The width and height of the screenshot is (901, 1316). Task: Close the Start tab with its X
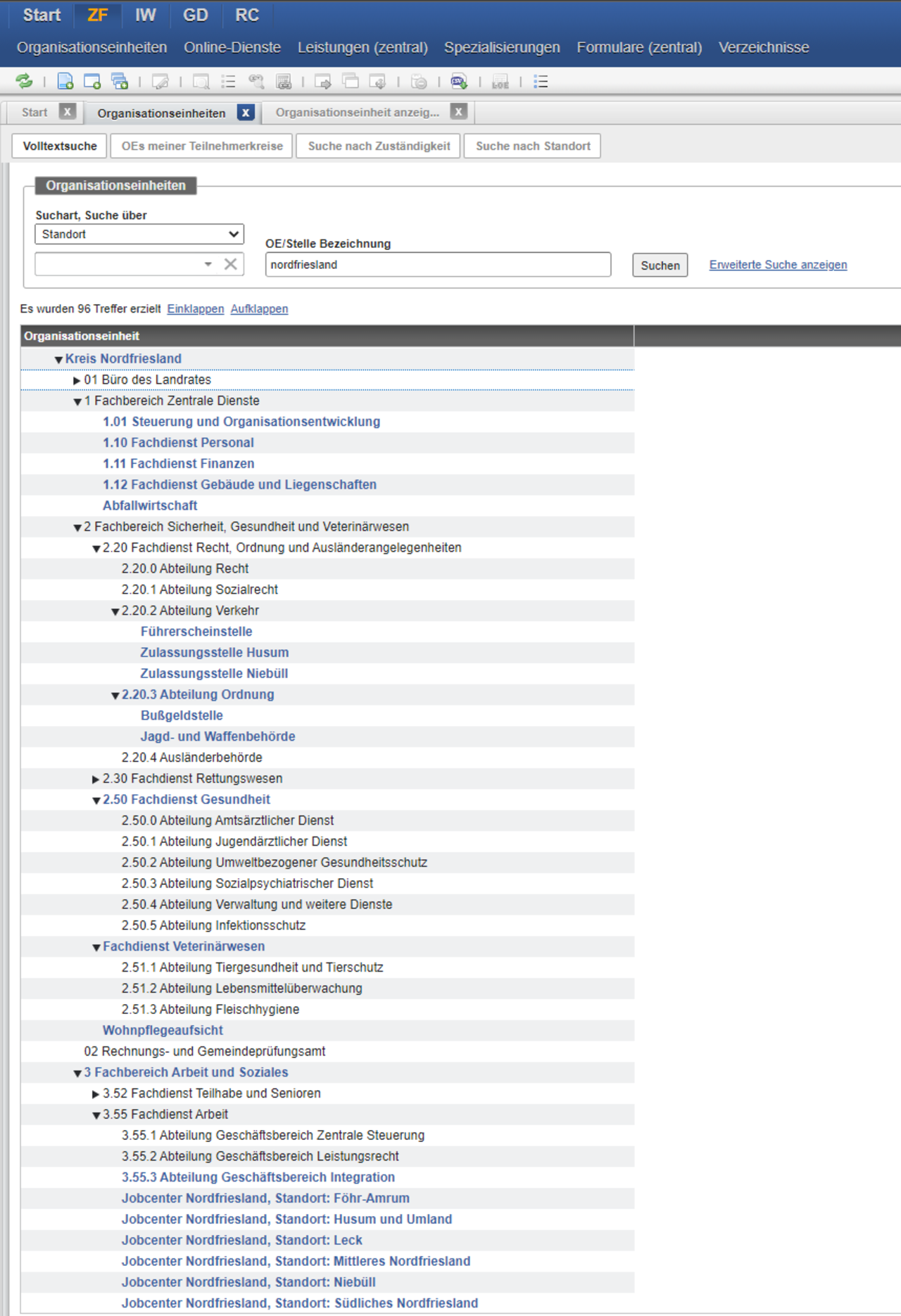68,112
